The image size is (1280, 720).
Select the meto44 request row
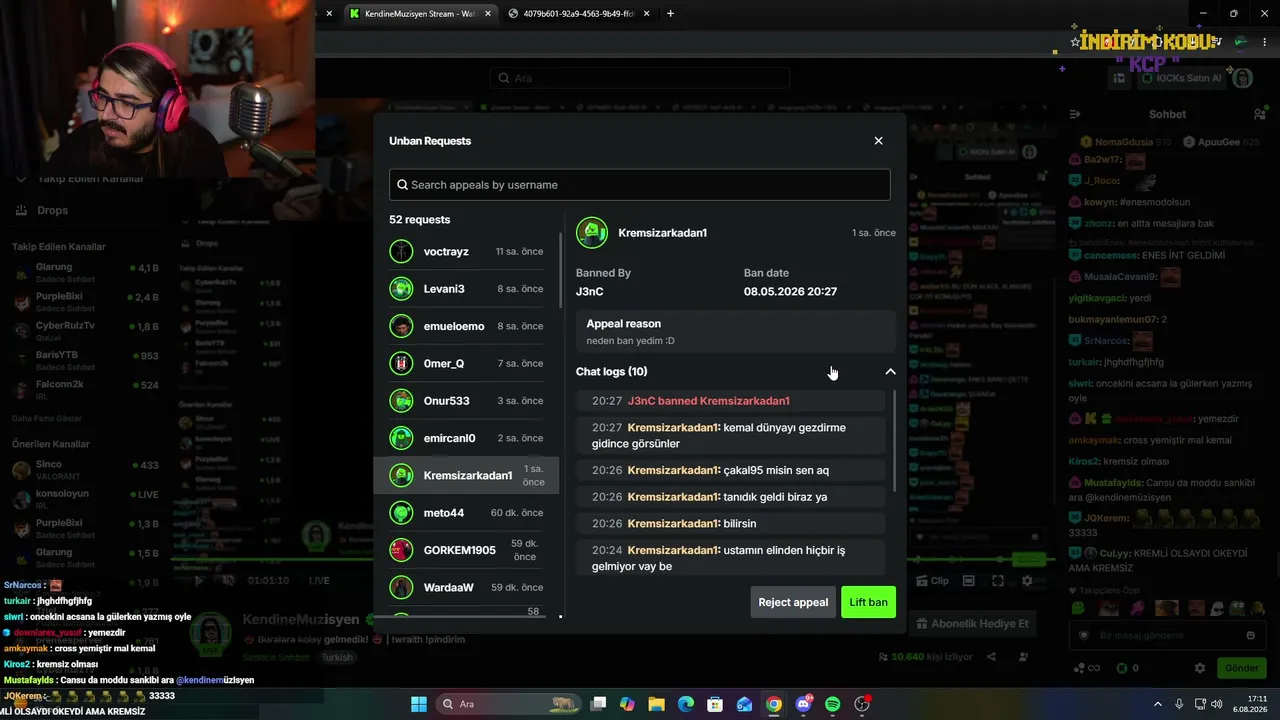tap(466, 513)
